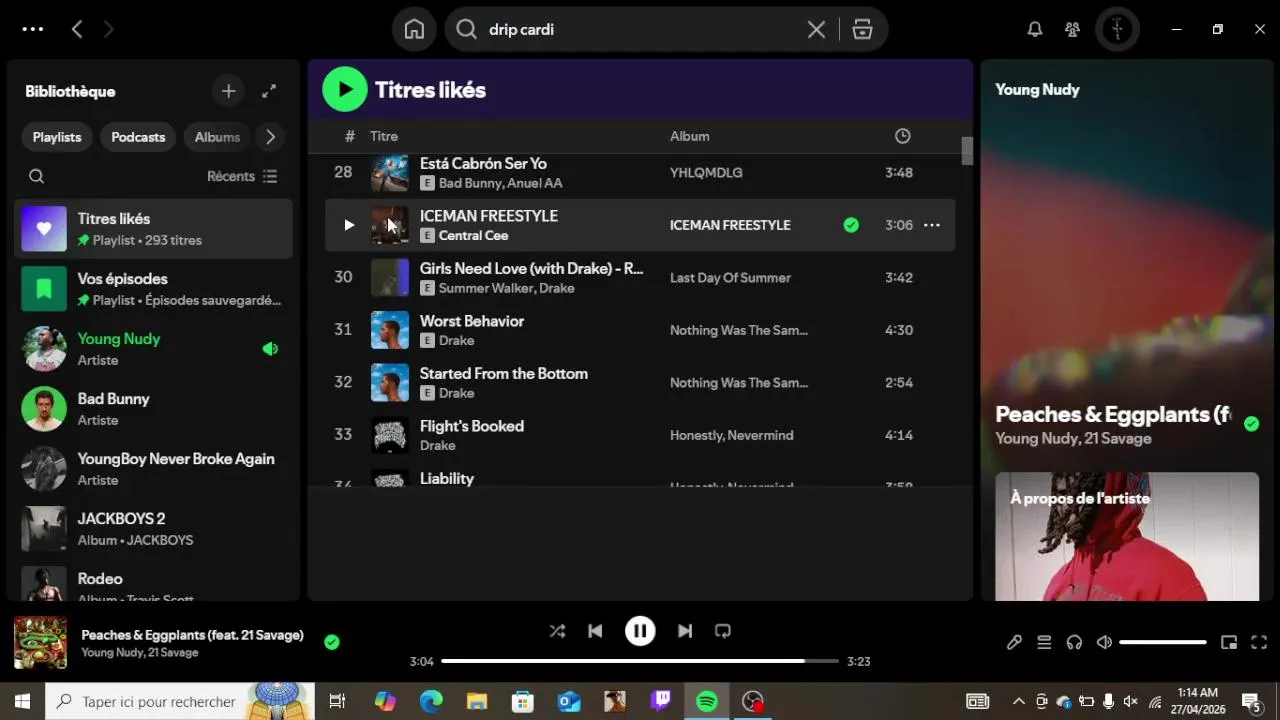Open the Spotify three-dot main menu
The width and height of the screenshot is (1280, 720).
pos(33,29)
